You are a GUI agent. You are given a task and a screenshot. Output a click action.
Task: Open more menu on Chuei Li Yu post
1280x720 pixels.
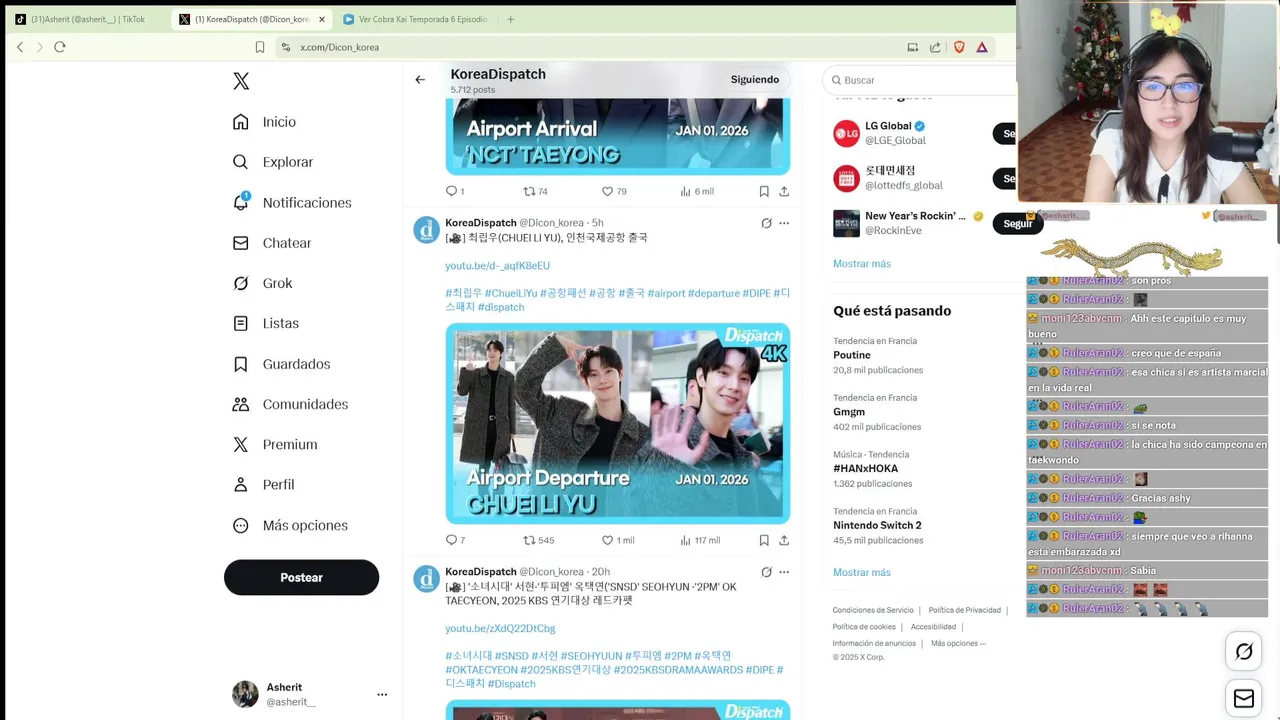pos(784,223)
